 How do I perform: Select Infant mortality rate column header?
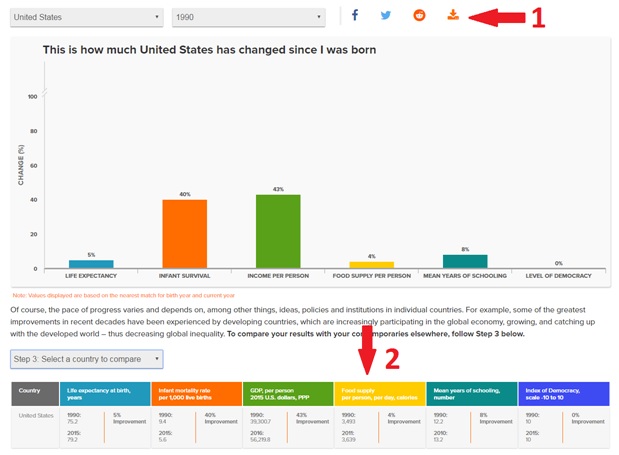pos(196,393)
